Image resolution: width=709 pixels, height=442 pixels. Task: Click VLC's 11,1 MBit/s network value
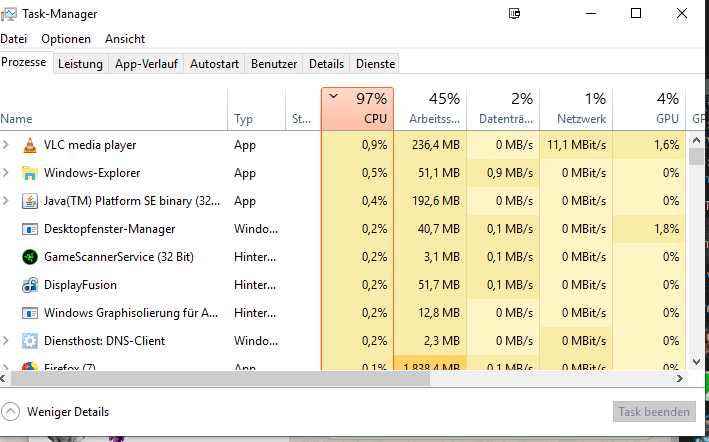pos(577,145)
